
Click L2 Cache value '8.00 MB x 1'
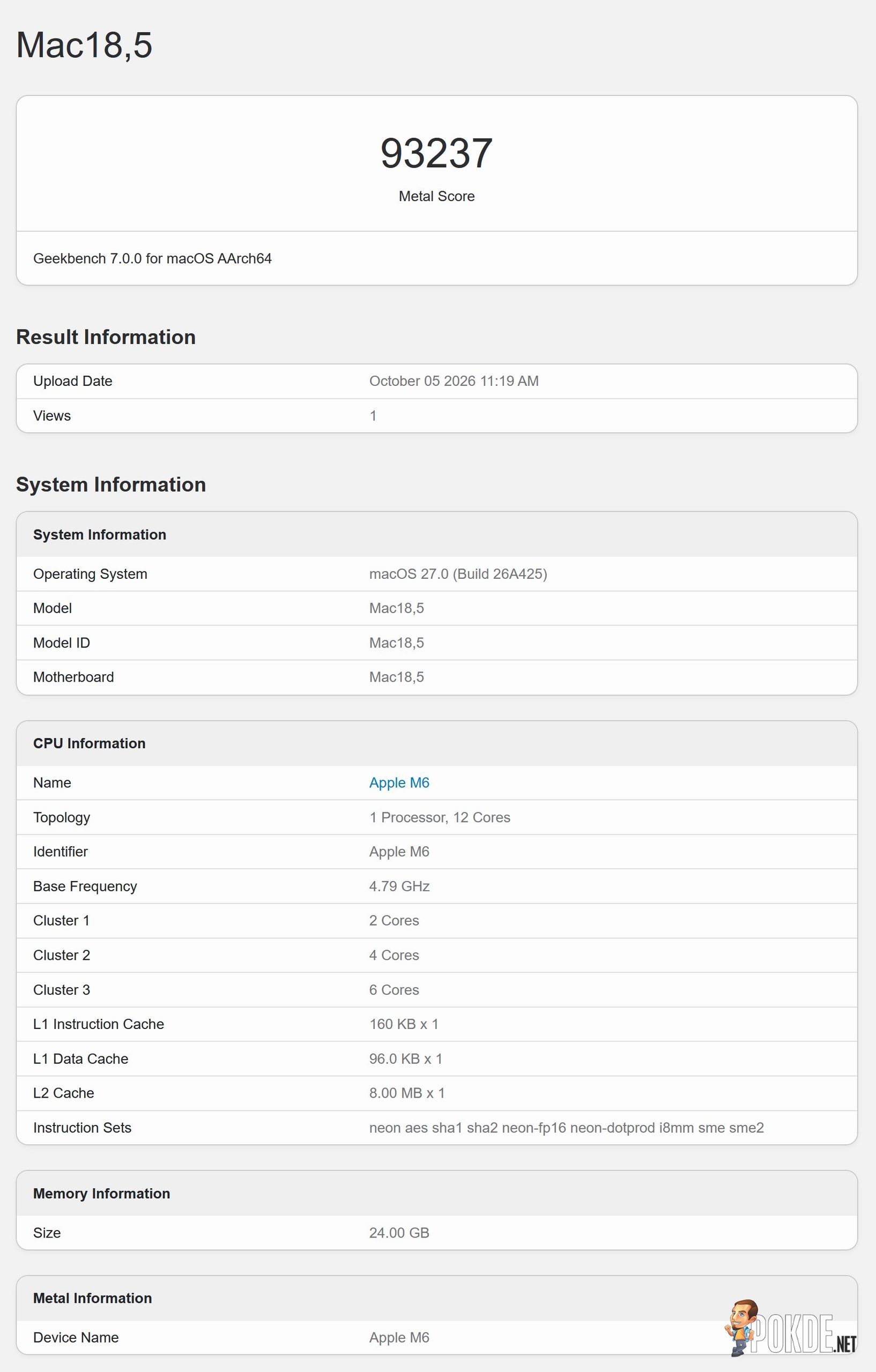(407, 1093)
